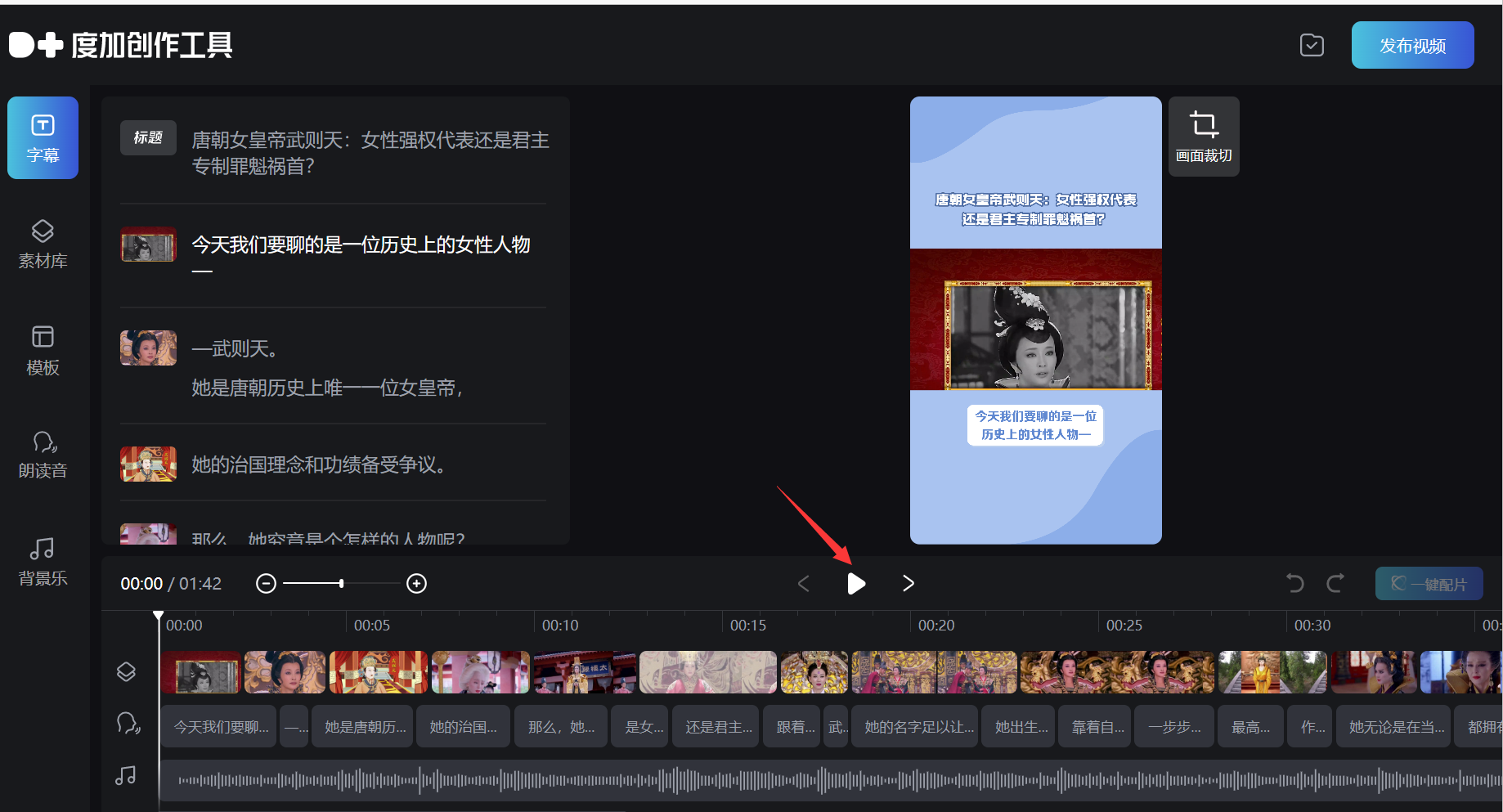Screen dimensions: 1503x812
Task: Open the 朗读音 narration voice tab
Action: tap(43, 455)
